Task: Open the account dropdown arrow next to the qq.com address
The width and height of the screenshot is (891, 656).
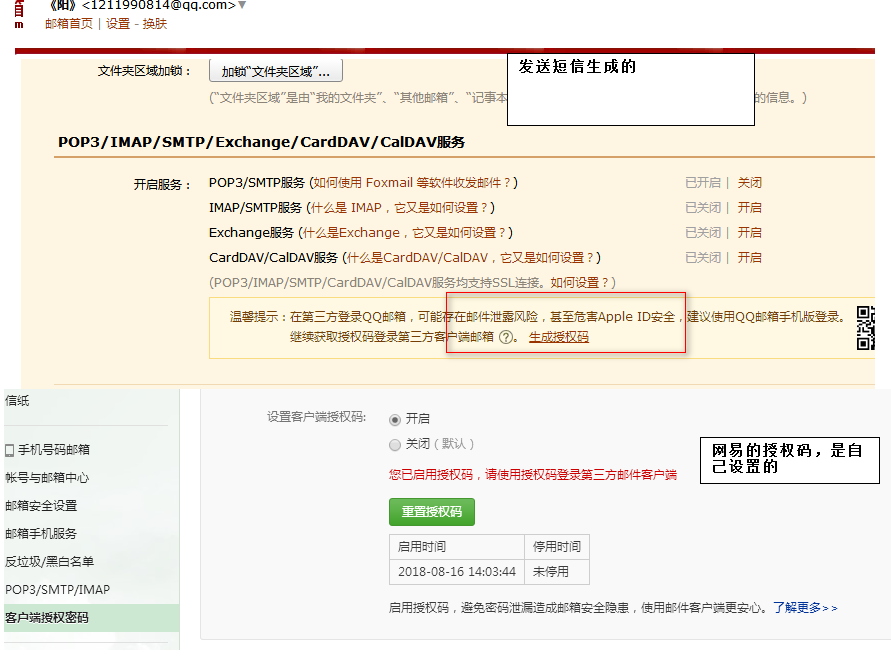Action: click(x=242, y=5)
